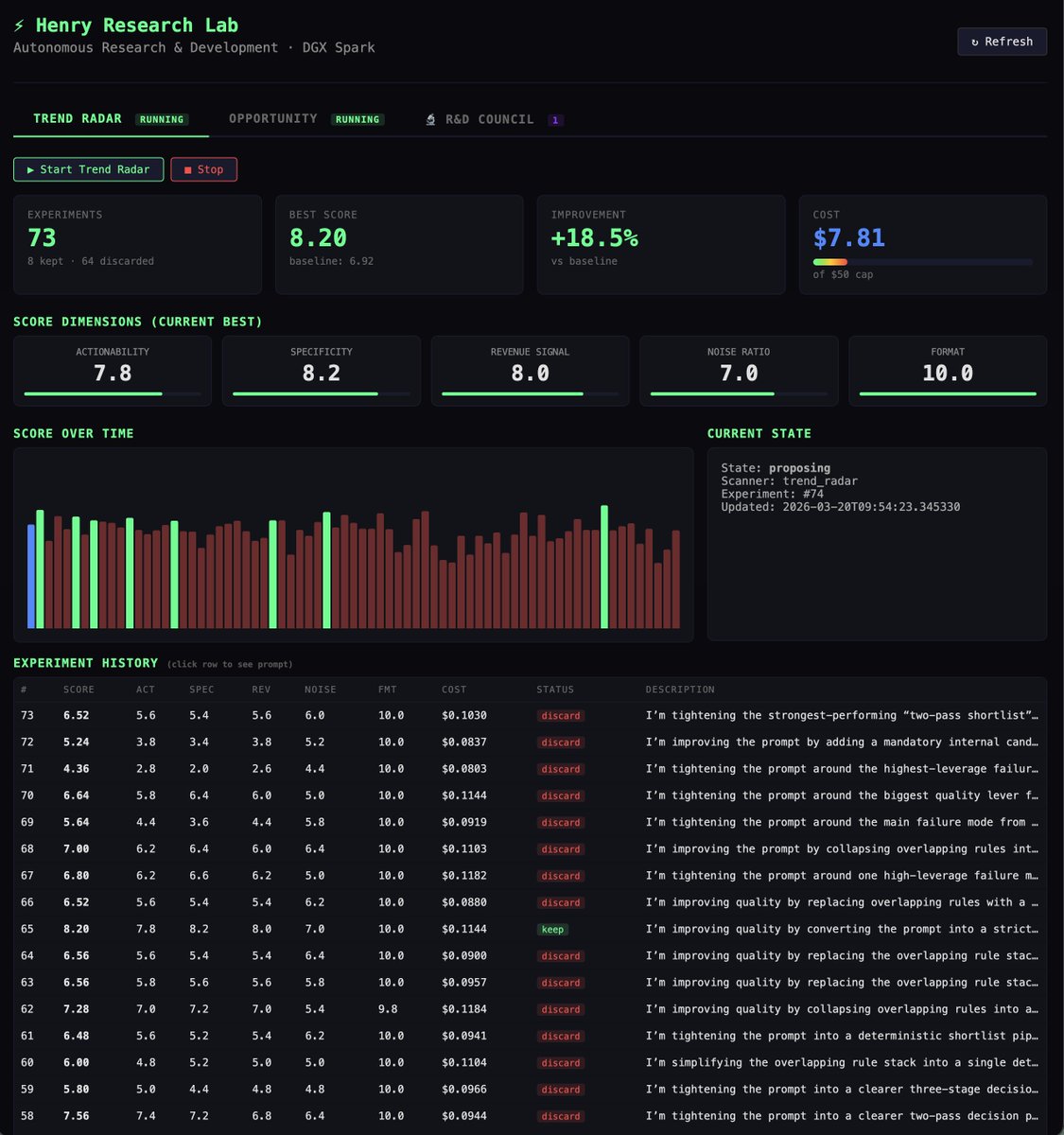Click the RUNNING badge on Opportunity

[358, 119]
